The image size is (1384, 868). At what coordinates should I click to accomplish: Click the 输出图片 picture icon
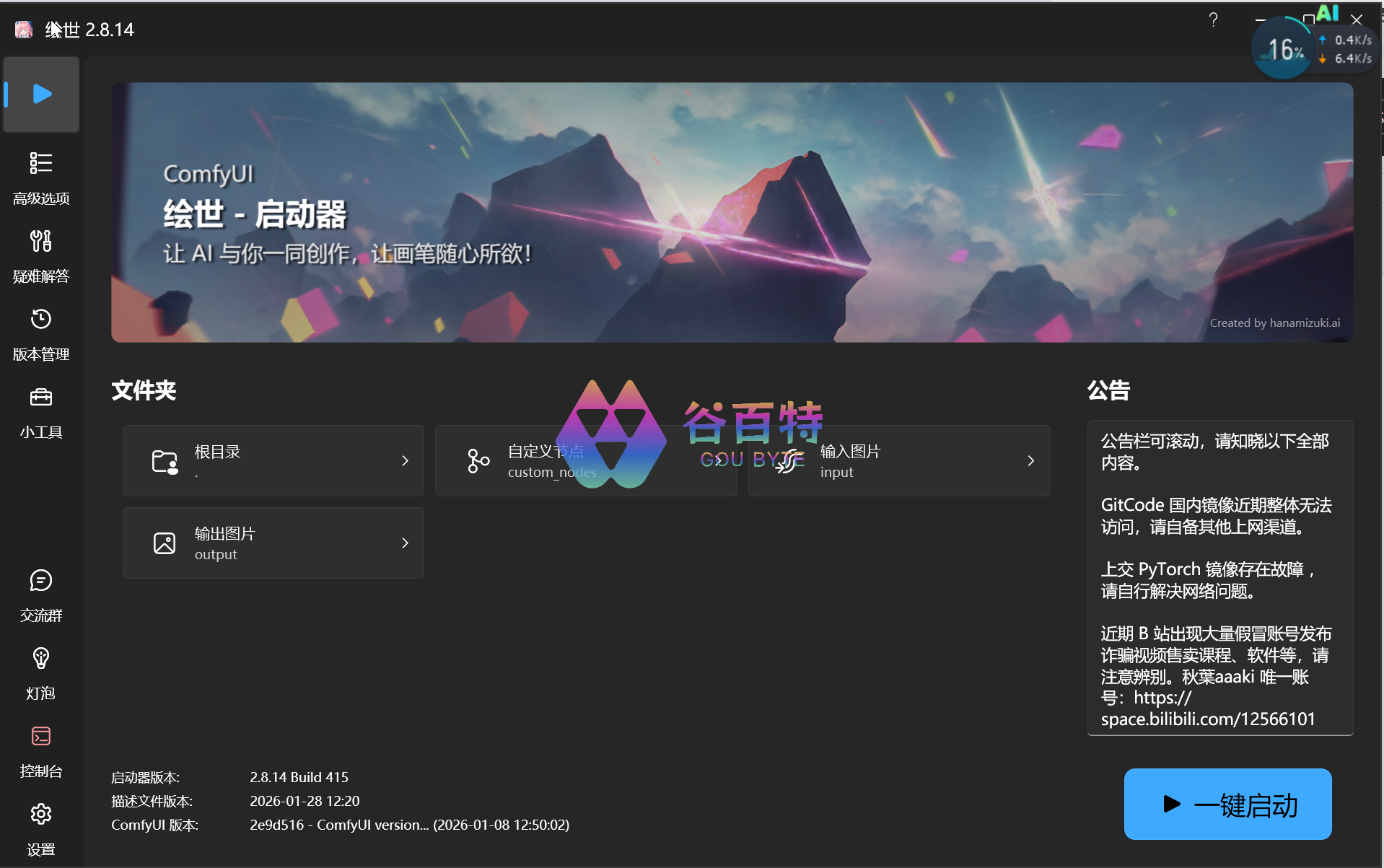point(165,543)
